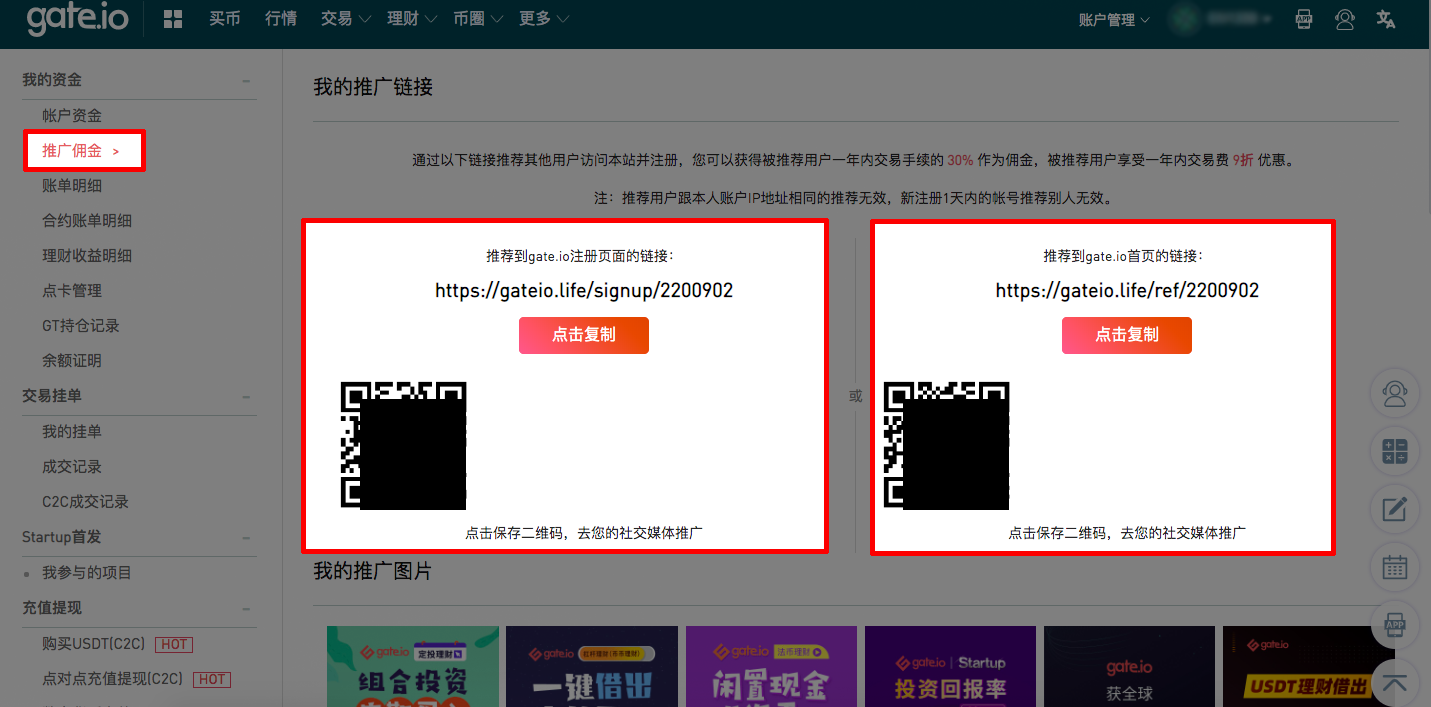Go to the gate.io home logo
The width and height of the screenshot is (1431, 707).
click(77, 19)
